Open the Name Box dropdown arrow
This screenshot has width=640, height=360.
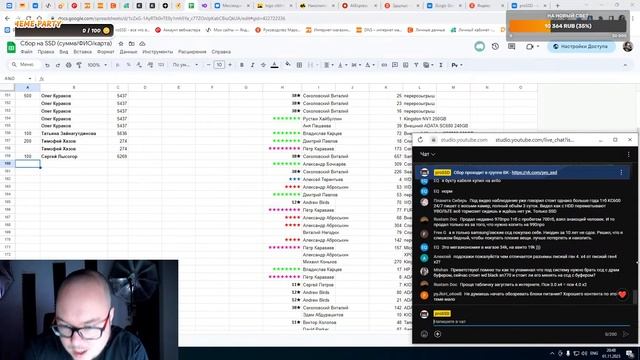[29, 78]
